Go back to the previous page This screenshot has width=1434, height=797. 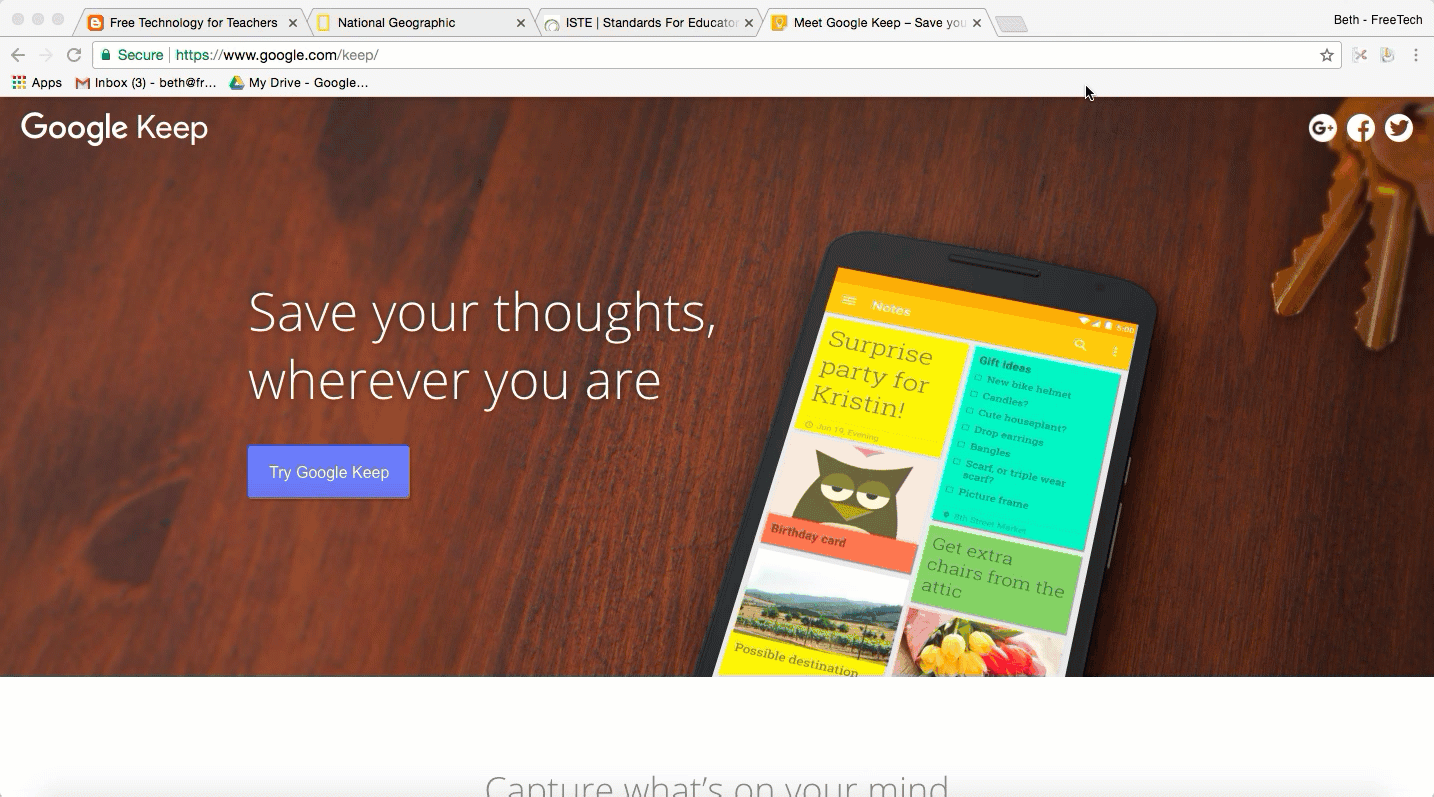(18, 55)
